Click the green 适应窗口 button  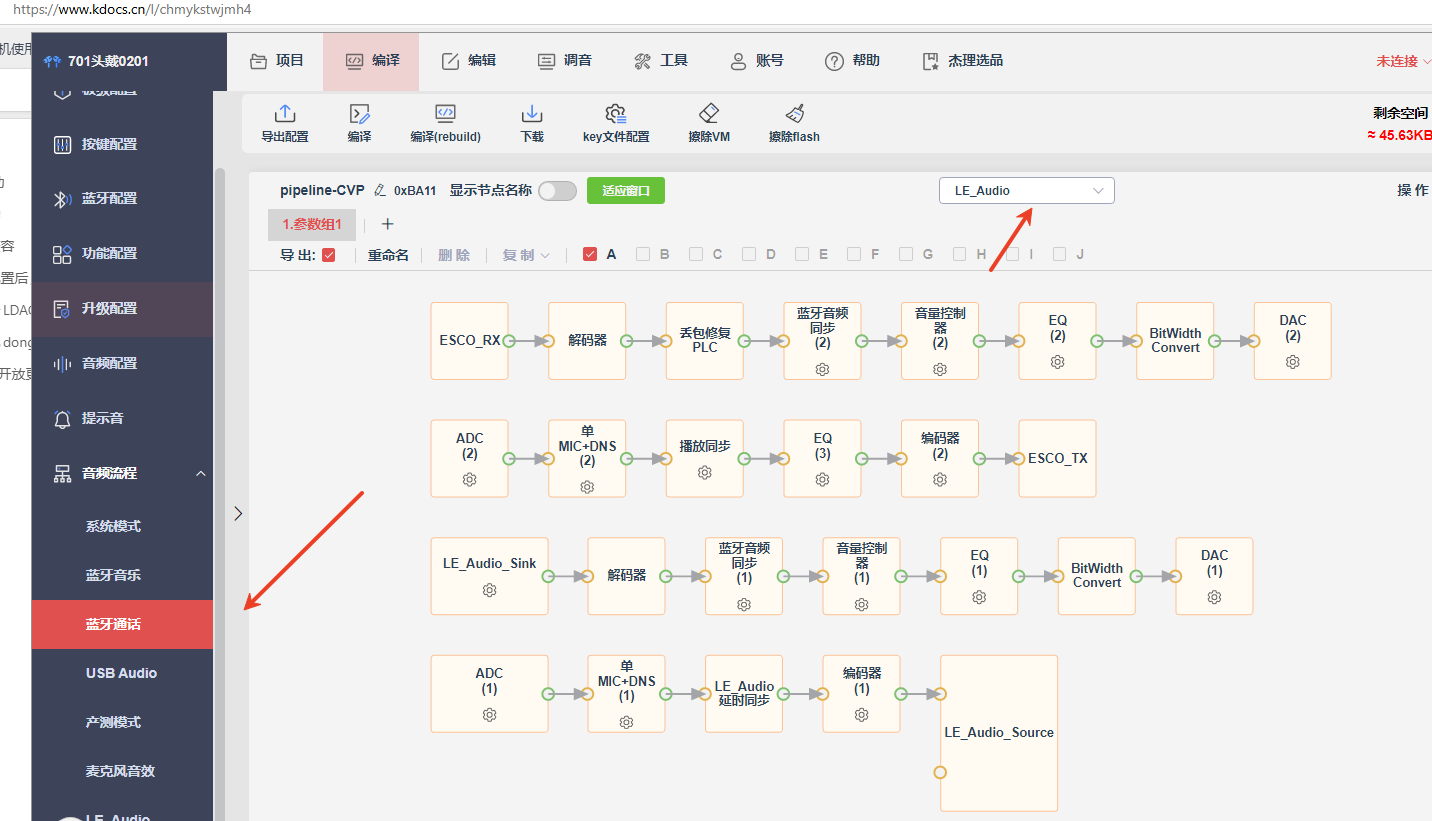point(626,190)
